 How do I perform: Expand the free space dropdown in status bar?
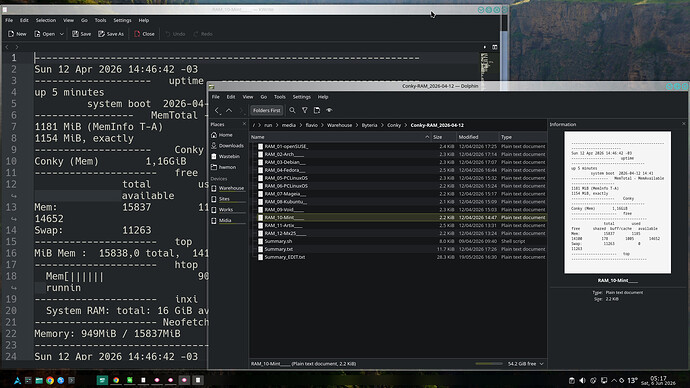542,364
